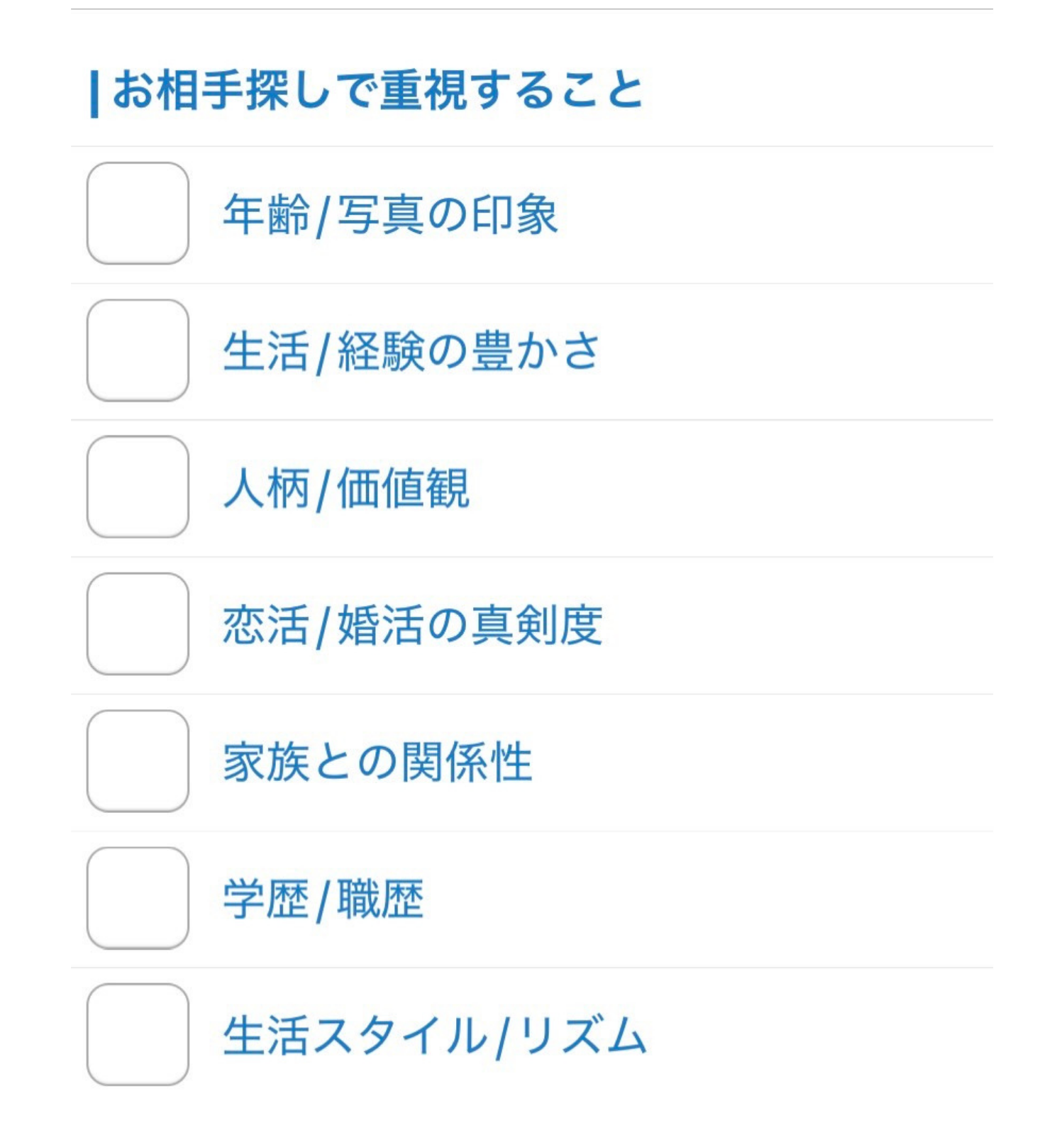Check the 学歴/職歴 checkbox
The width and height of the screenshot is (1064, 1135).
click(139, 895)
